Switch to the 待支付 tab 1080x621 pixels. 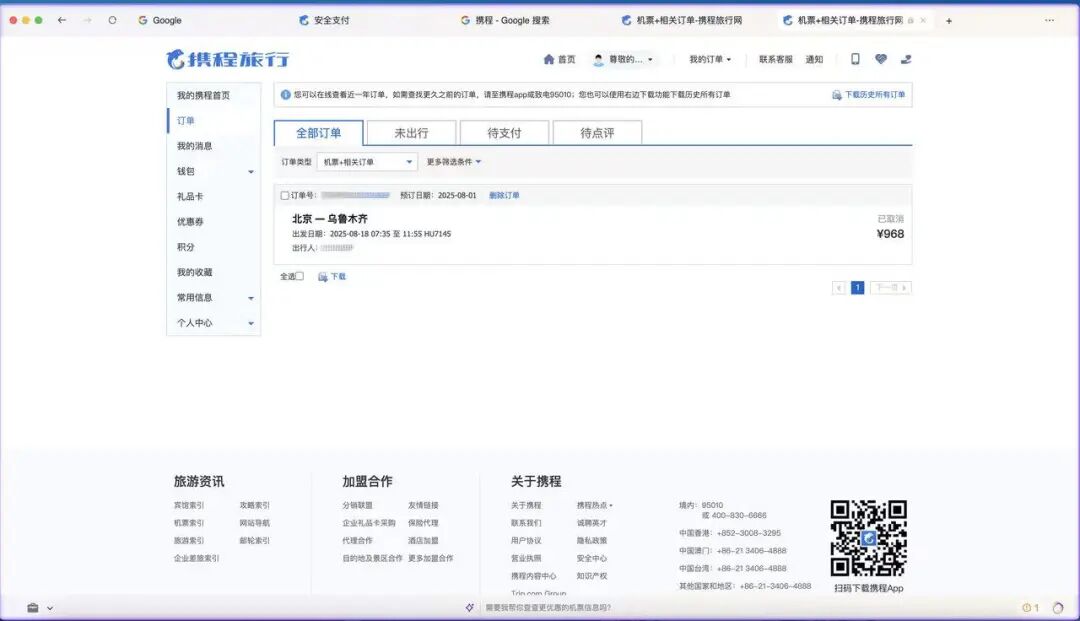point(504,133)
